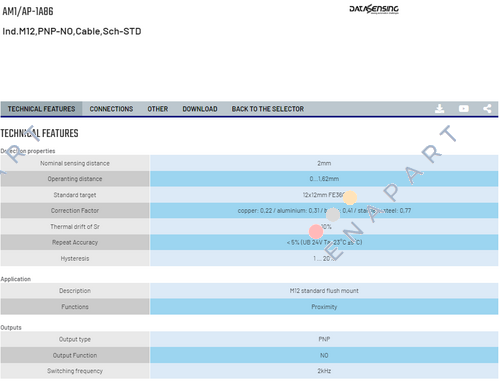Click the Hysteresis row label
The height and width of the screenshot is (382, 500).
click(75, 258)
